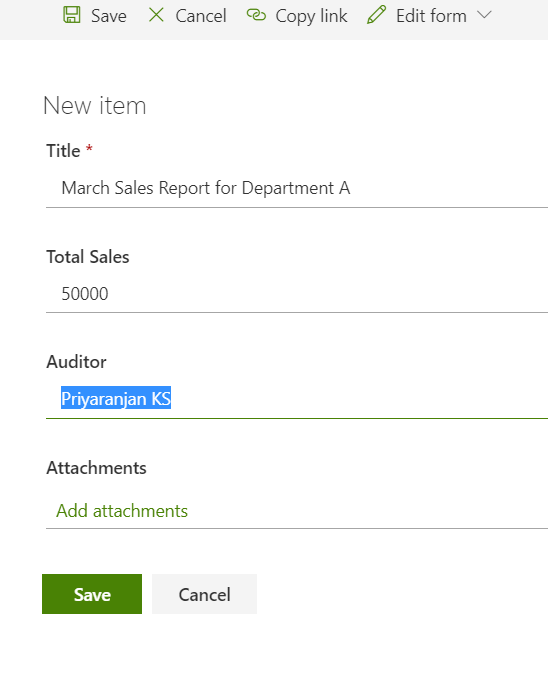The width and height of the screenshot is (548, 679).
Task: Click empty area of the Auditor people picker
Action: 360,399
